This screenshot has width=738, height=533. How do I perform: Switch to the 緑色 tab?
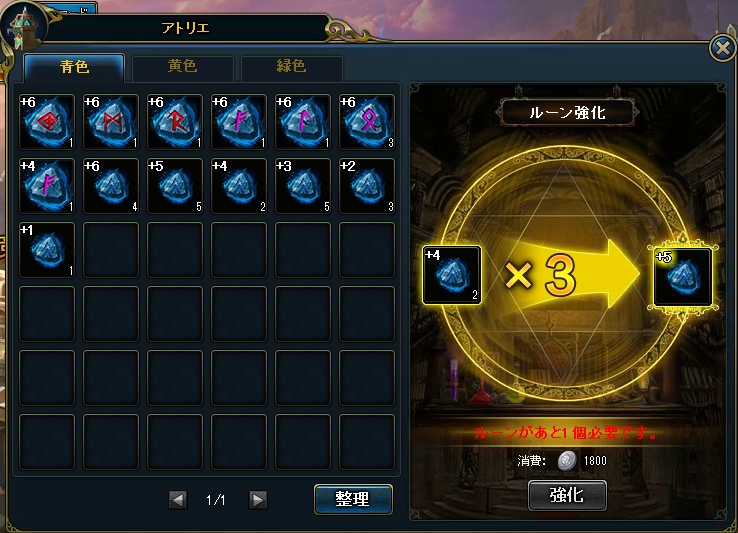pyautogui.click(x=291, y=67)
